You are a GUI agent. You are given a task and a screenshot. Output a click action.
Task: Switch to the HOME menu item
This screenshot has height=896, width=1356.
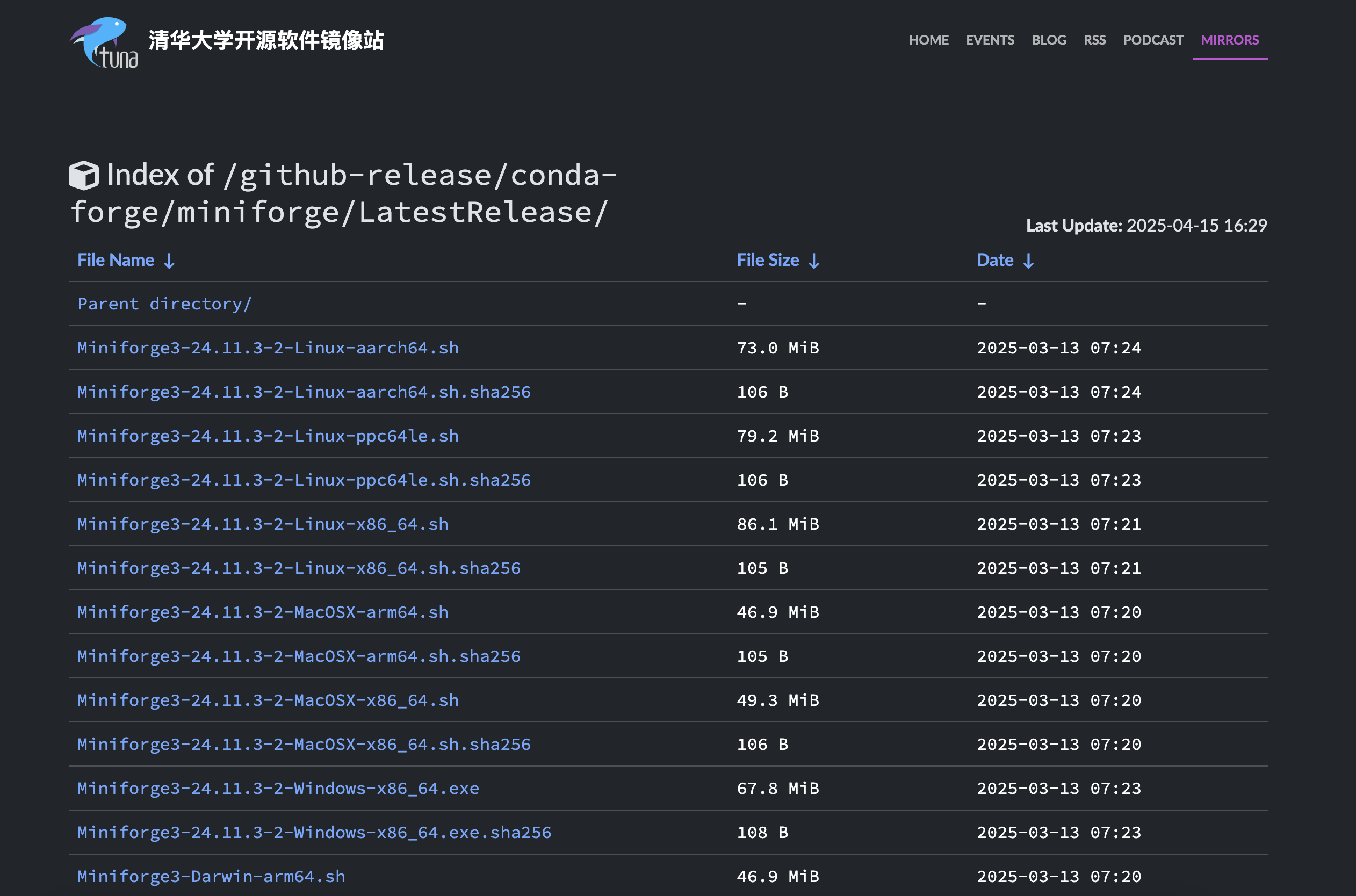pyautogui.click(x=928, y=40)
